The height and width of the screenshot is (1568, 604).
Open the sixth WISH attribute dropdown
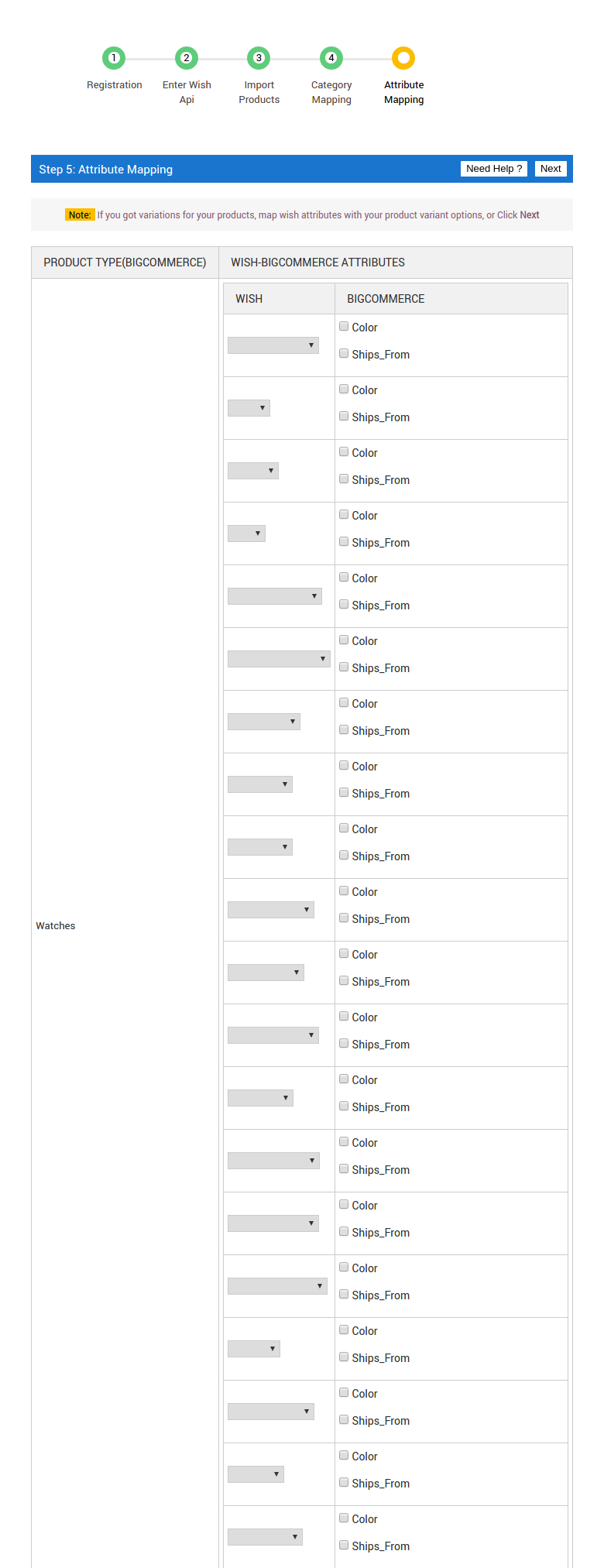279,659
